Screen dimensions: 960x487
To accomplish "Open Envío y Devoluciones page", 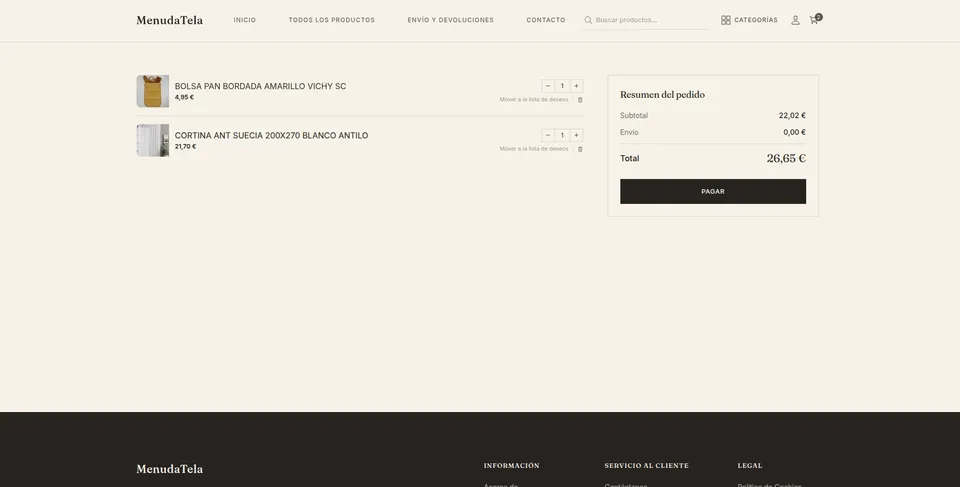I will (450, 20).
